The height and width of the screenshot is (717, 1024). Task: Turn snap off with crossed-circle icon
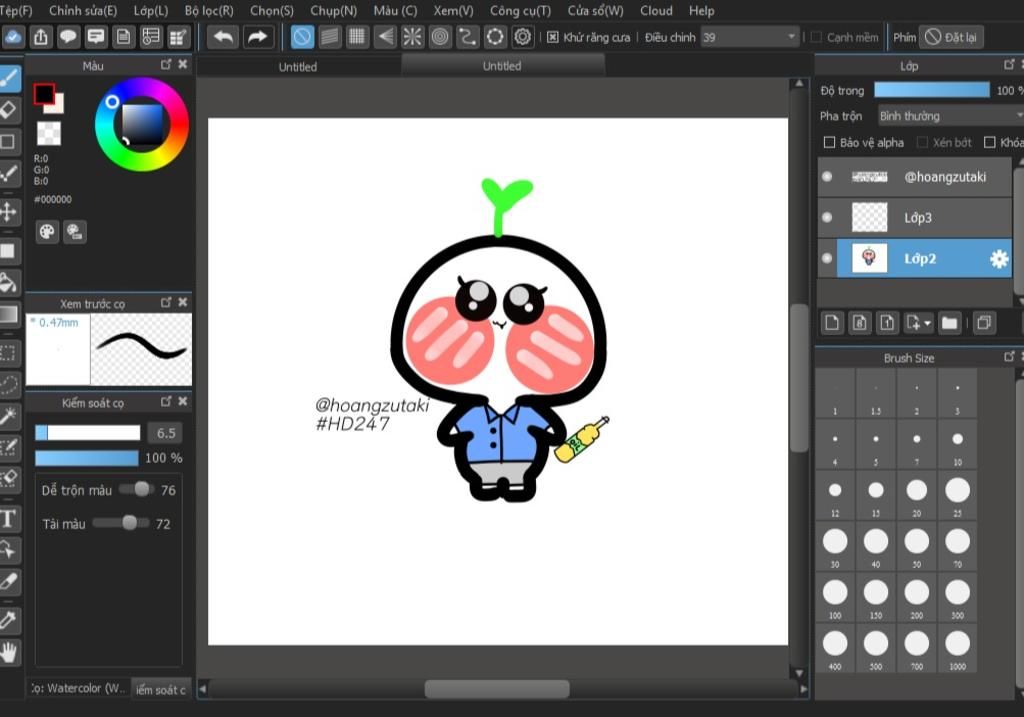click(x=302, y=37)
